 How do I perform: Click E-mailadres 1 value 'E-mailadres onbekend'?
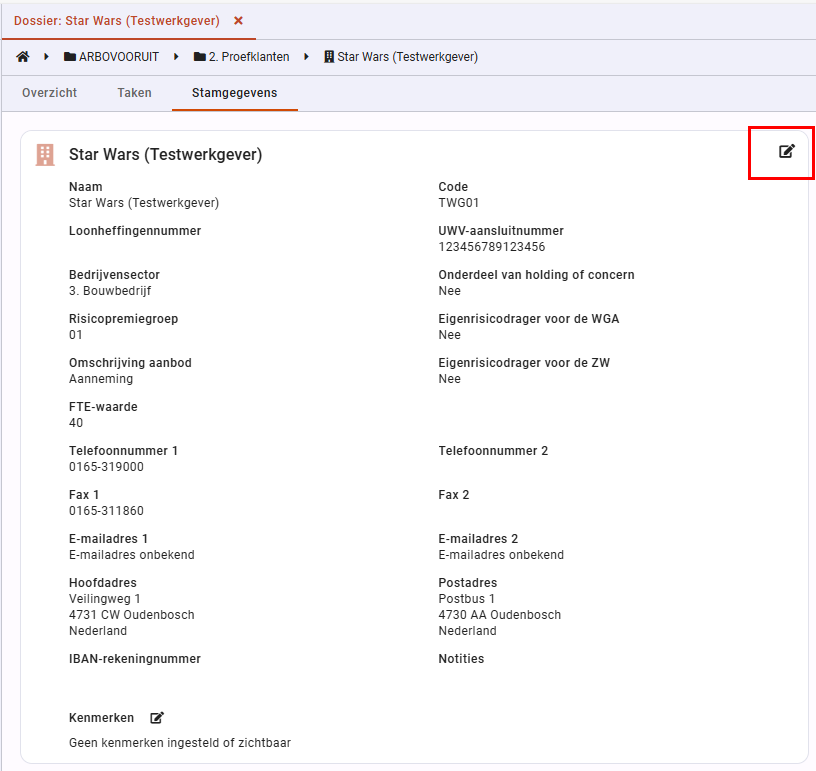132,555
